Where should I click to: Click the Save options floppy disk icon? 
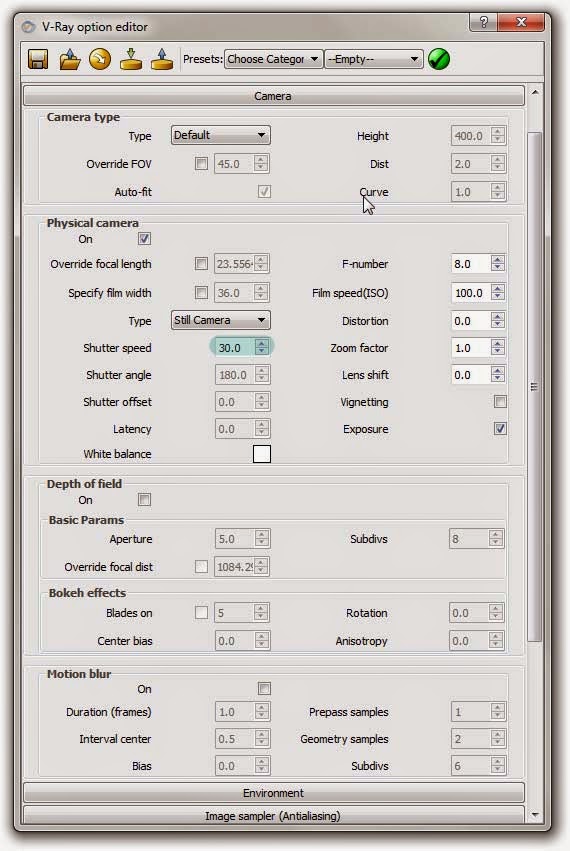tap(38, 59)
